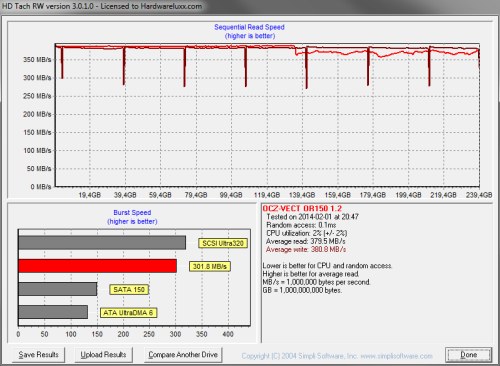
Task: Click the SCSI Ultra320 yellow label
Action: pos(223,243)
